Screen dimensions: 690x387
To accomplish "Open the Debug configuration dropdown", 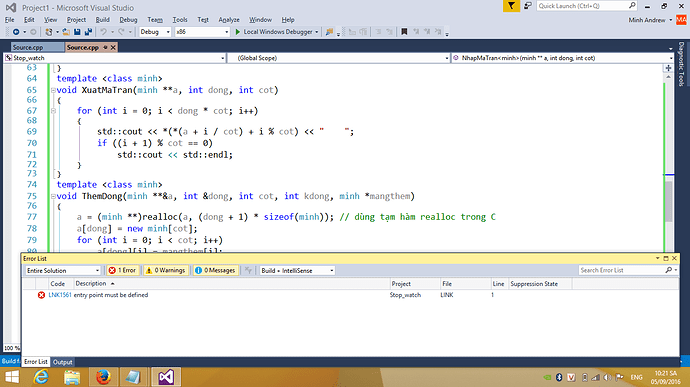I will coord(155,32).
